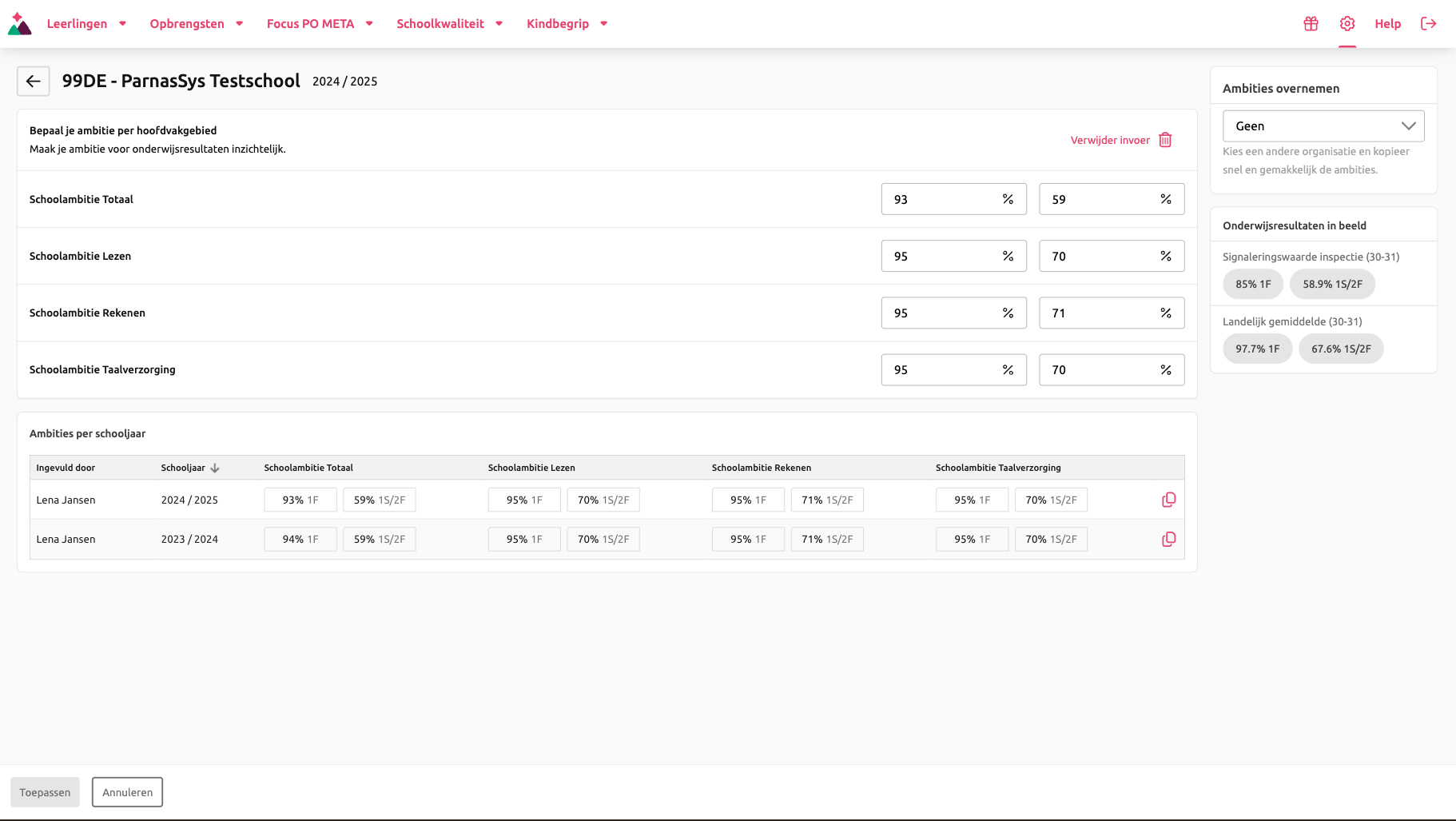Edit Schoolambitie Taalverzorging 1S/2F field value 70
The image size is (1456, 821).
[x=1112, y=369]
